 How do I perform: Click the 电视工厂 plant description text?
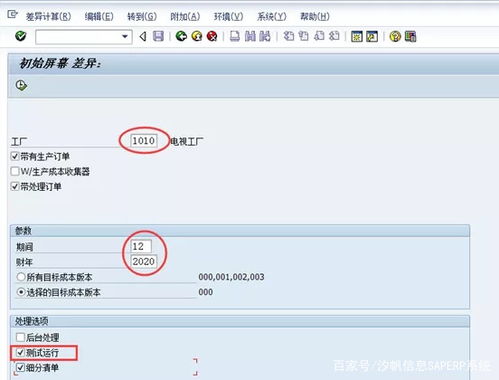tap(187, 142)
